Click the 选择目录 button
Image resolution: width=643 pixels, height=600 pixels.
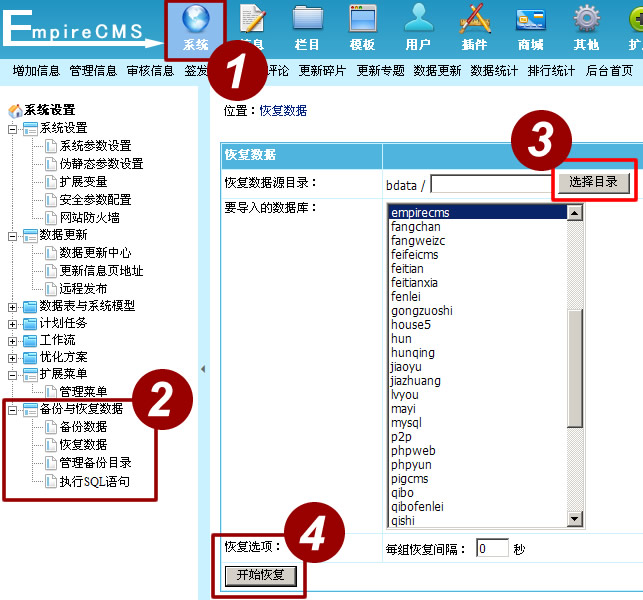click(593, 182)
